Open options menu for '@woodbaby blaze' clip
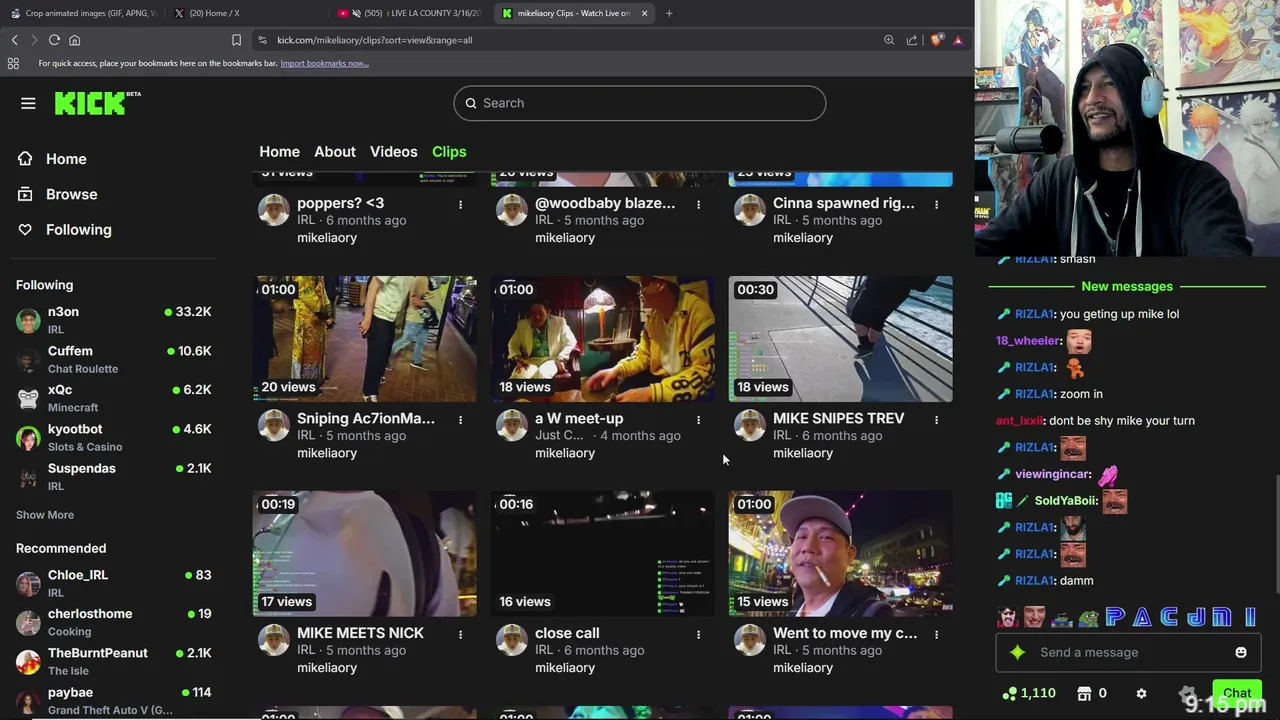 [x=698, y=204]
